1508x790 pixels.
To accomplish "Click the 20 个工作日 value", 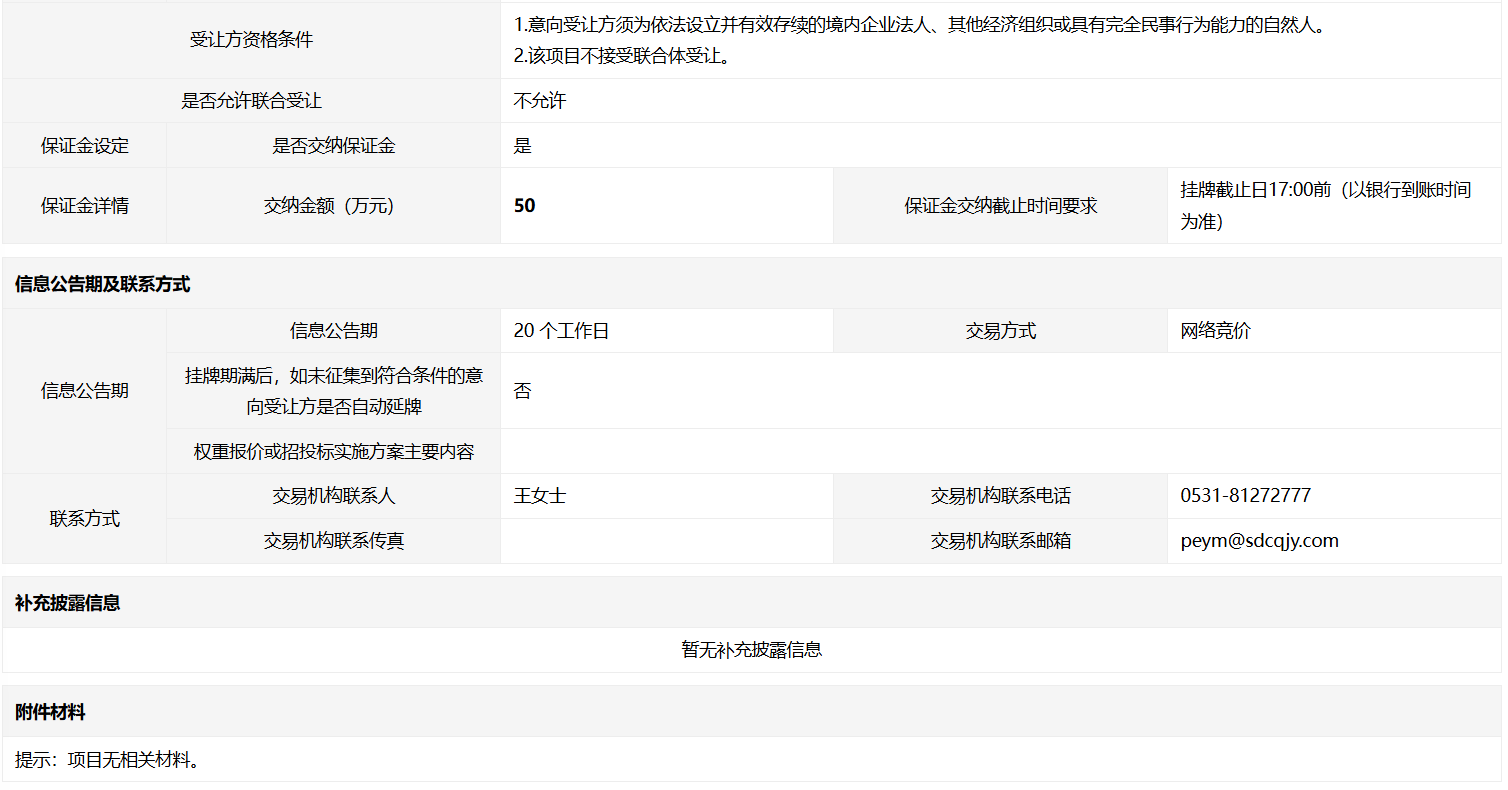I will point(561,331).
